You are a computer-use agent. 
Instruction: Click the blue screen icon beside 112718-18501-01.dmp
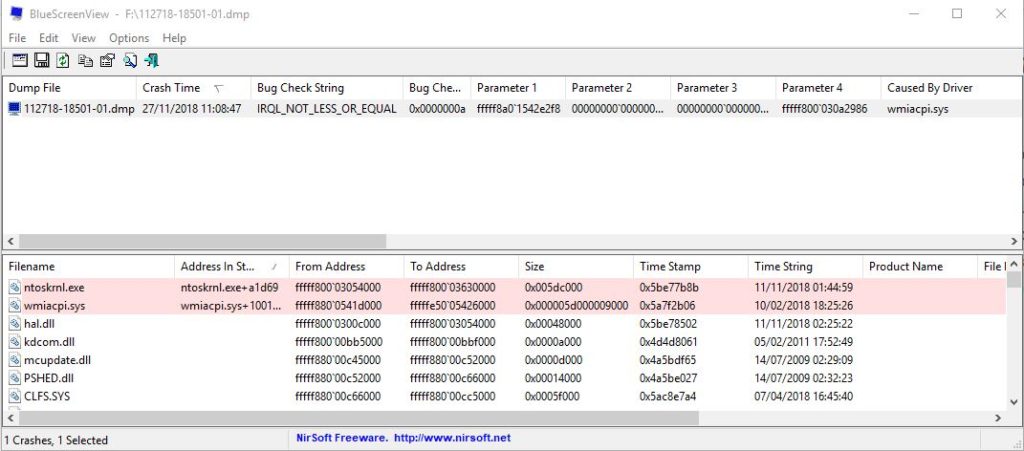tap(14, 109)
